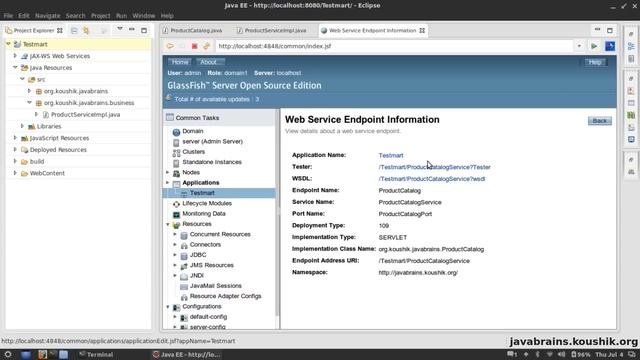Open the File menu
The width and height of the screenshot is (640, 360).
pyautogui.click(x=8, y=16)
